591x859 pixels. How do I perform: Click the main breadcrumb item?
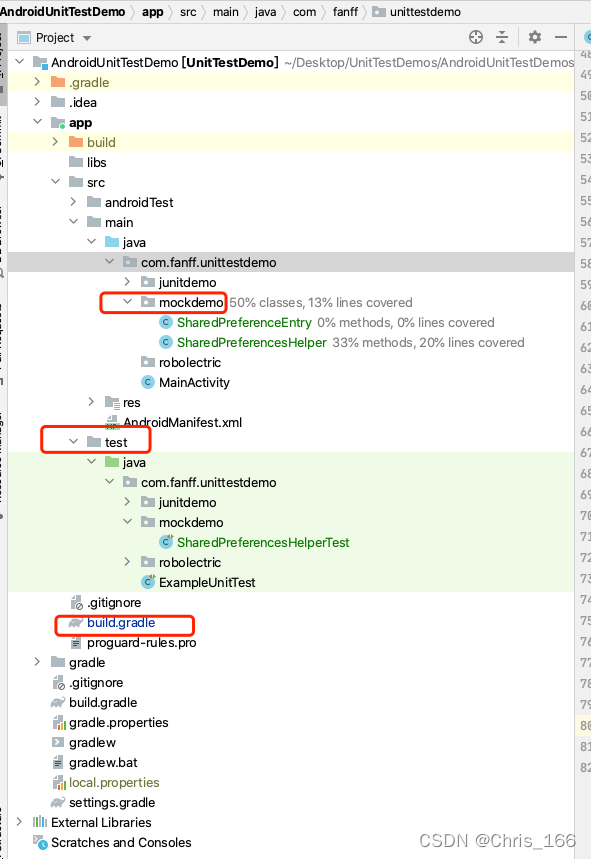[226, 12]
